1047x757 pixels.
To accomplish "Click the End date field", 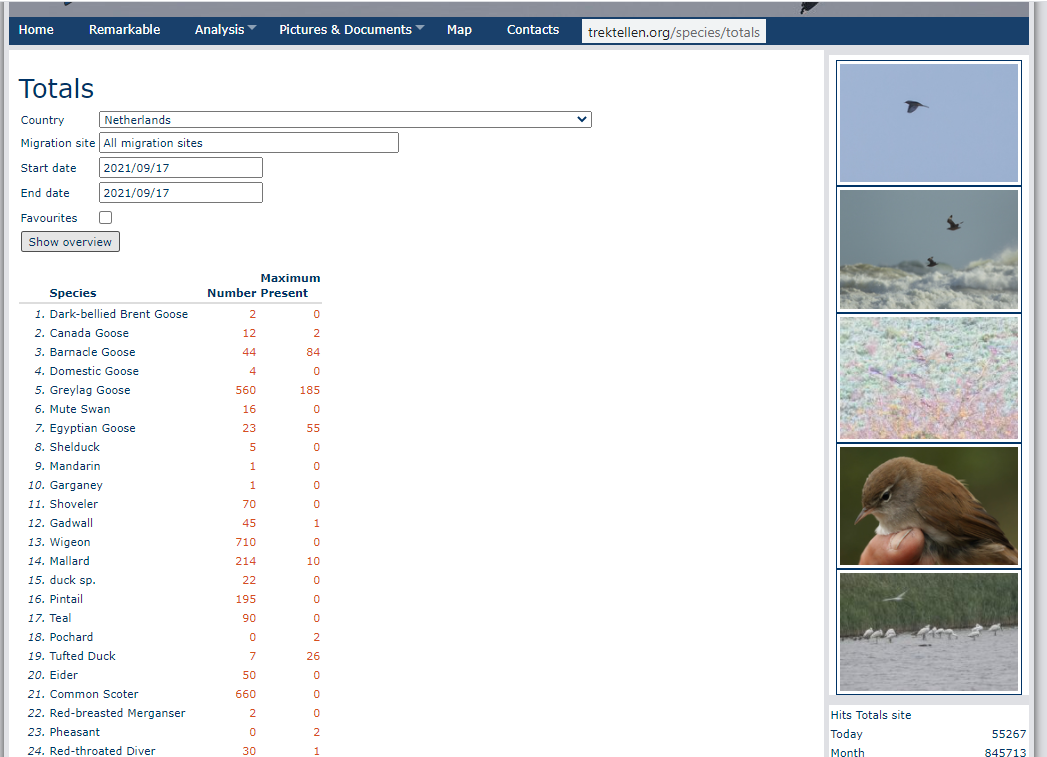I will (x=180, y=193).
